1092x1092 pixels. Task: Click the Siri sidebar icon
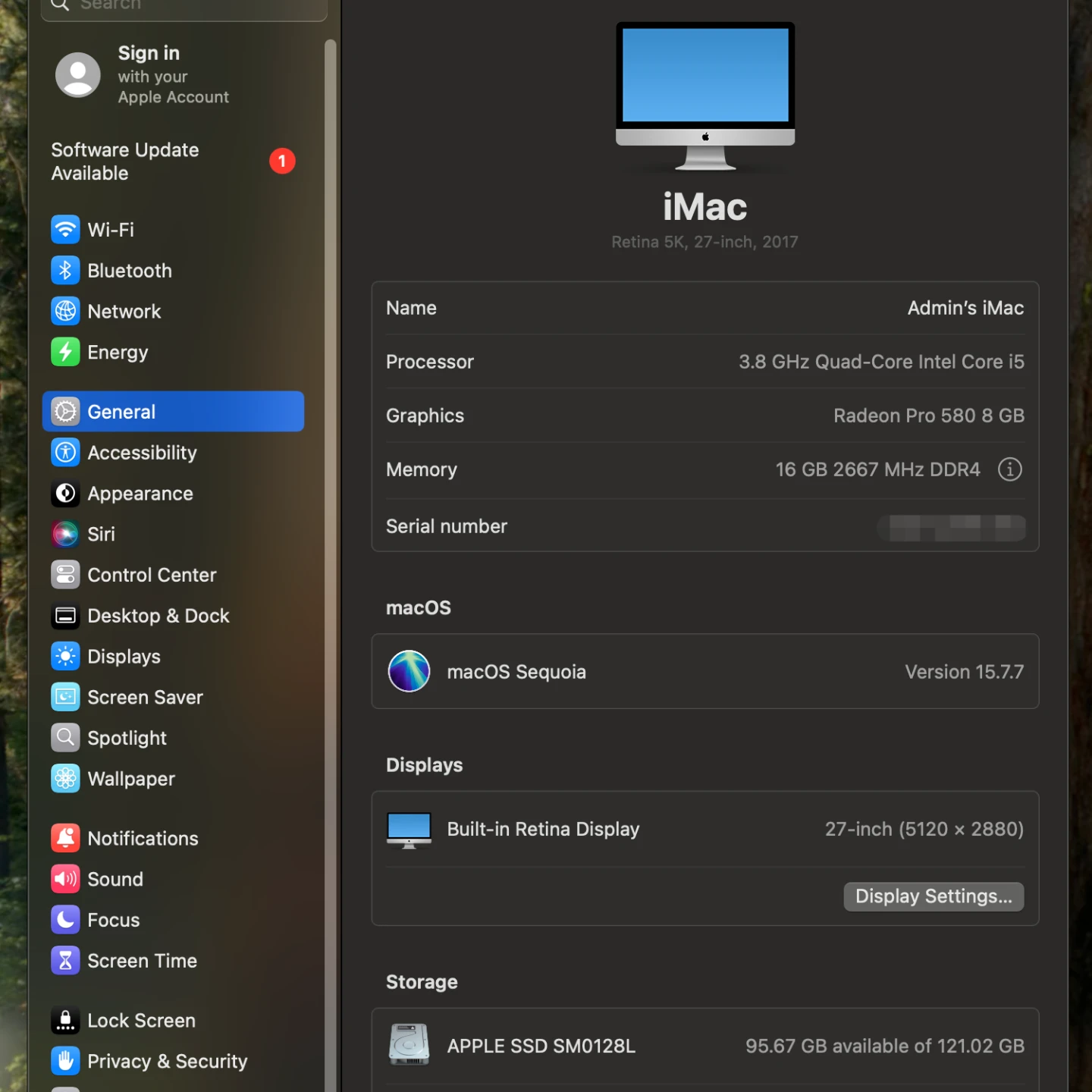65,534
